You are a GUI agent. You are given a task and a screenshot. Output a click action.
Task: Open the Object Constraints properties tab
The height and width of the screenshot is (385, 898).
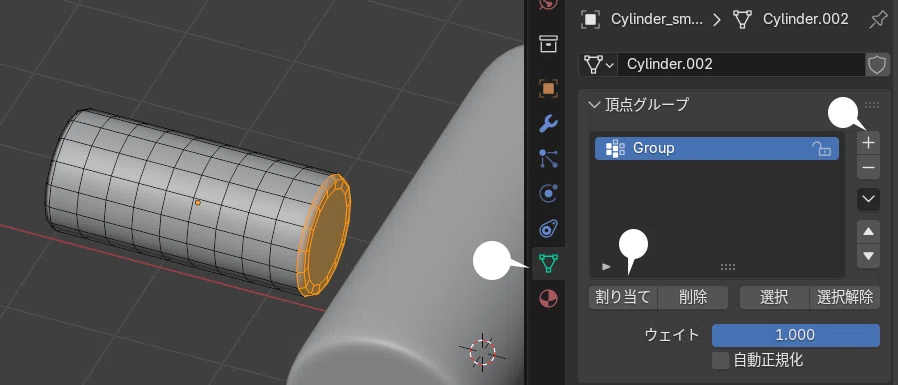coord(549,229)
